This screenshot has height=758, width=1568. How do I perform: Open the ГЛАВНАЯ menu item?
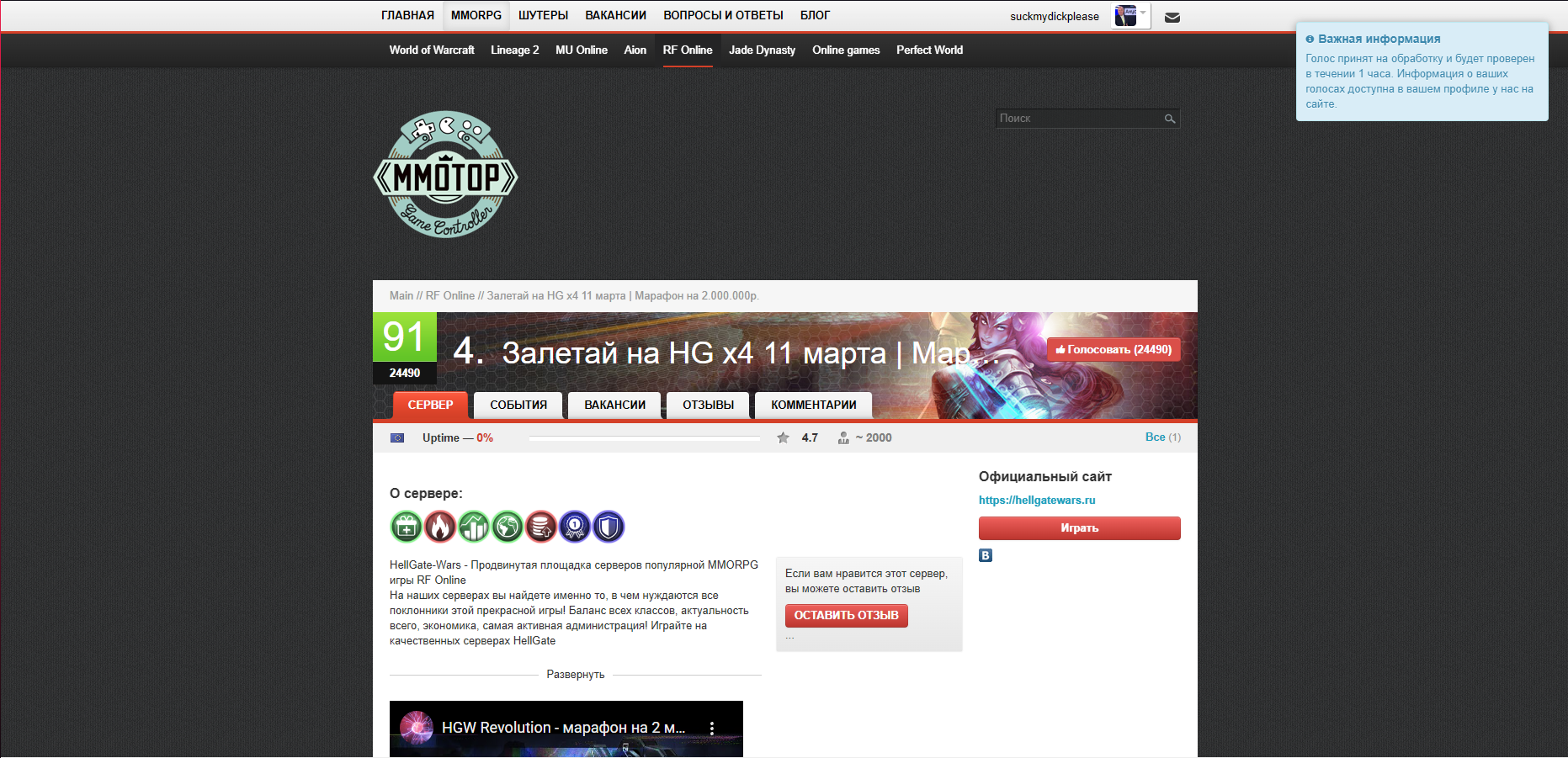click(407, 15)
